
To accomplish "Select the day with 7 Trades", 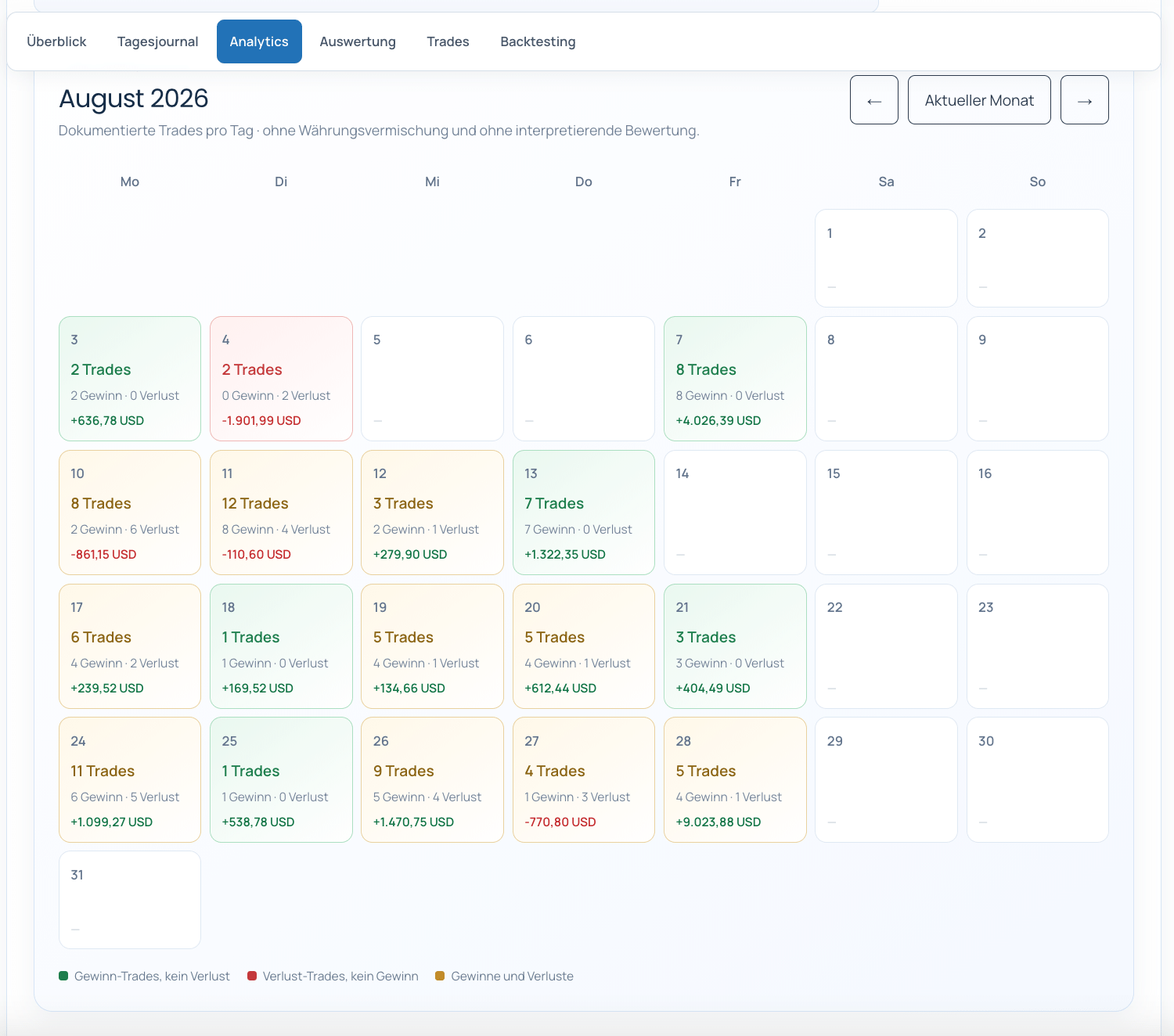I will click(584, 513).
